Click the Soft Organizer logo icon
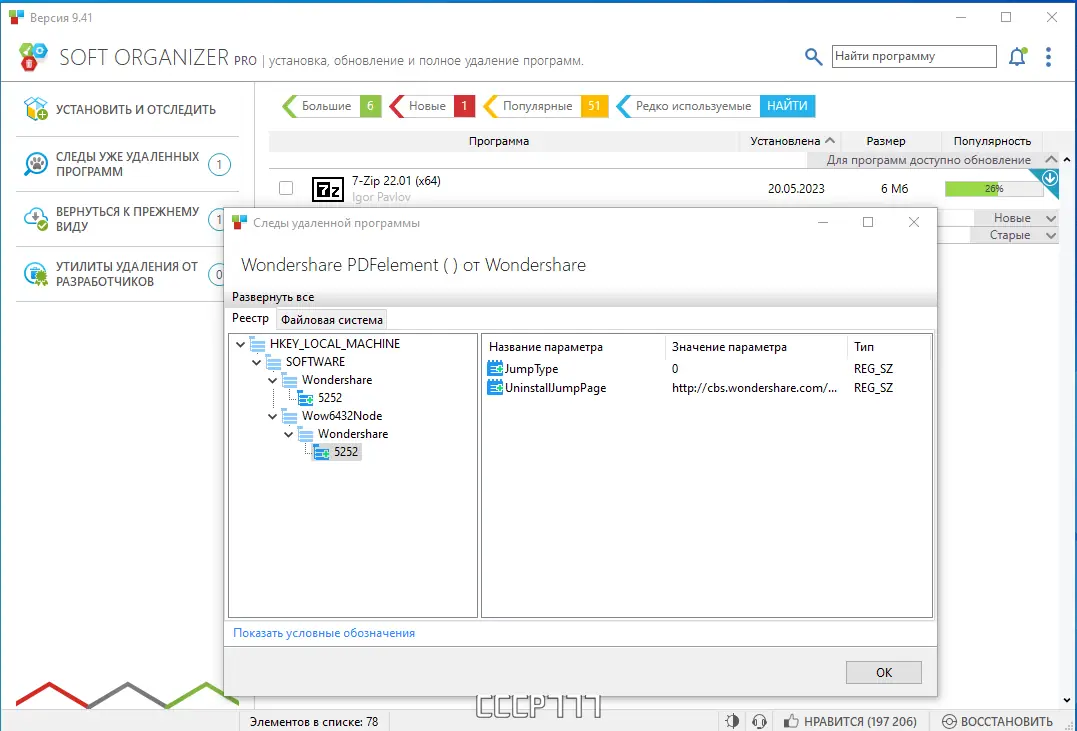Screen dimensions: 1077x731 33,56
